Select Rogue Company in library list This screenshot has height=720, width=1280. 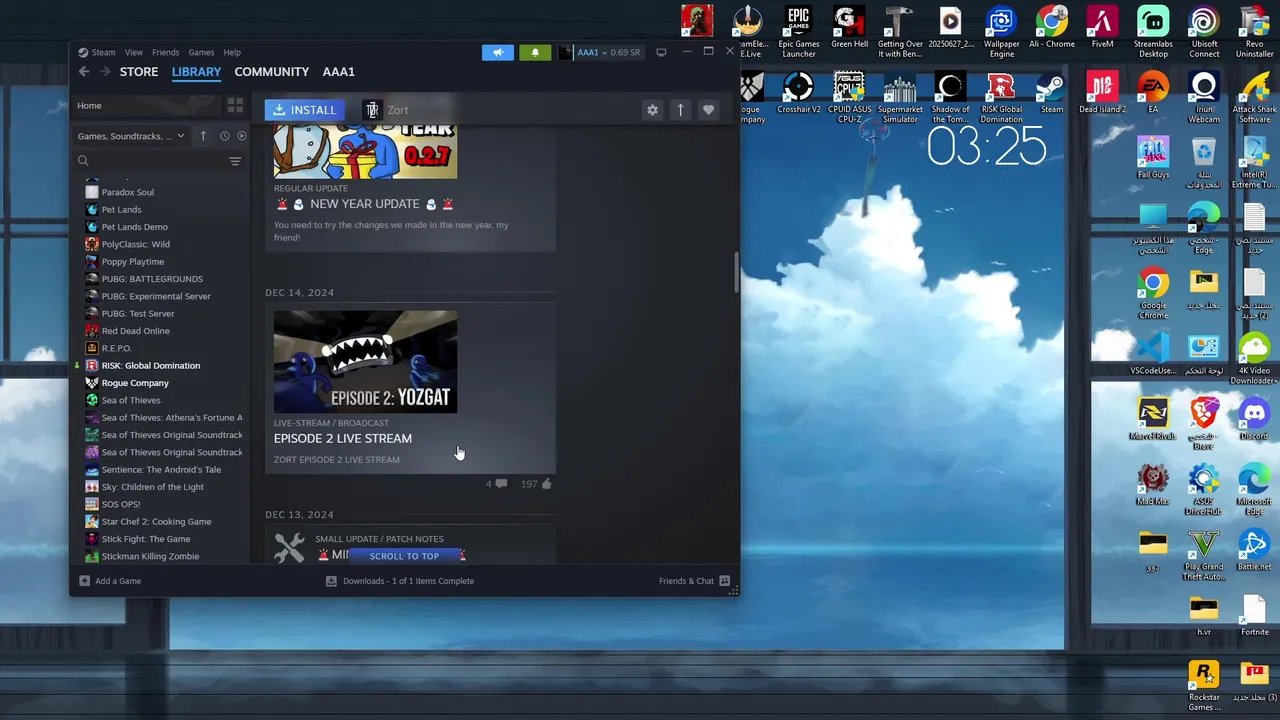click(135, 383)
